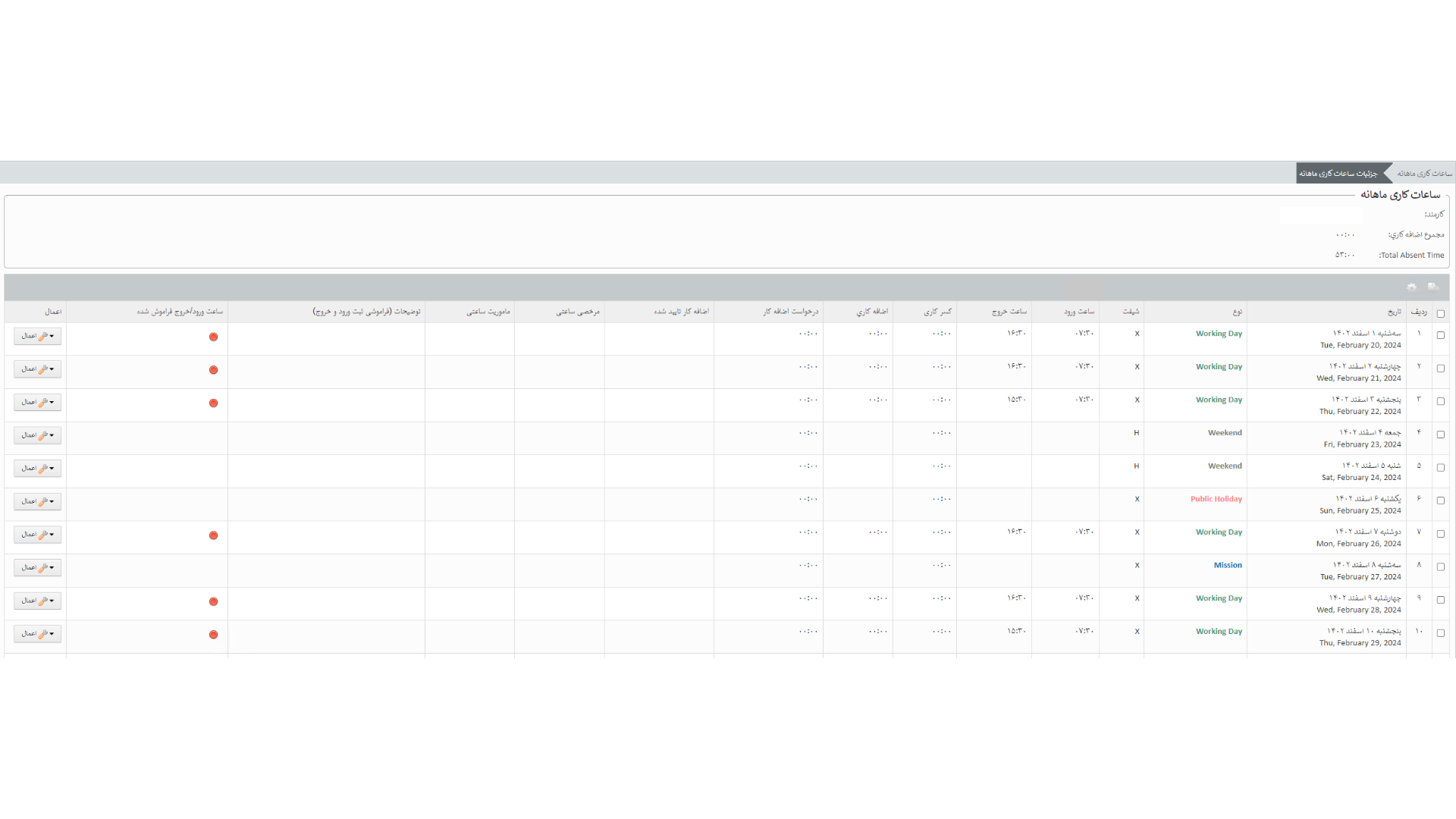The height and width of the screenshot is (819, 1456).
Task: Open the اعمال dropdown for Sun, February 25 row
Action: click(x=37, y=501)
